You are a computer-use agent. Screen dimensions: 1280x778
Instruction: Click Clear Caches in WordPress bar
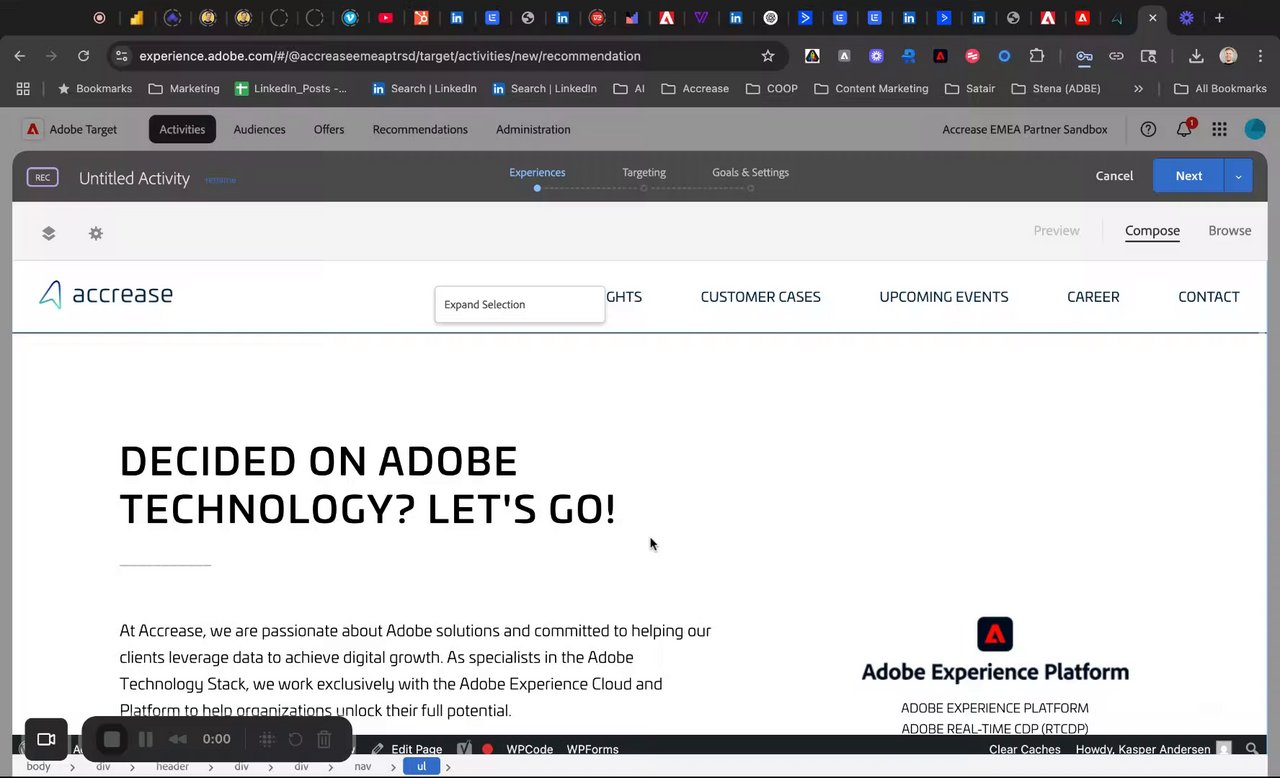point(1025,749)
